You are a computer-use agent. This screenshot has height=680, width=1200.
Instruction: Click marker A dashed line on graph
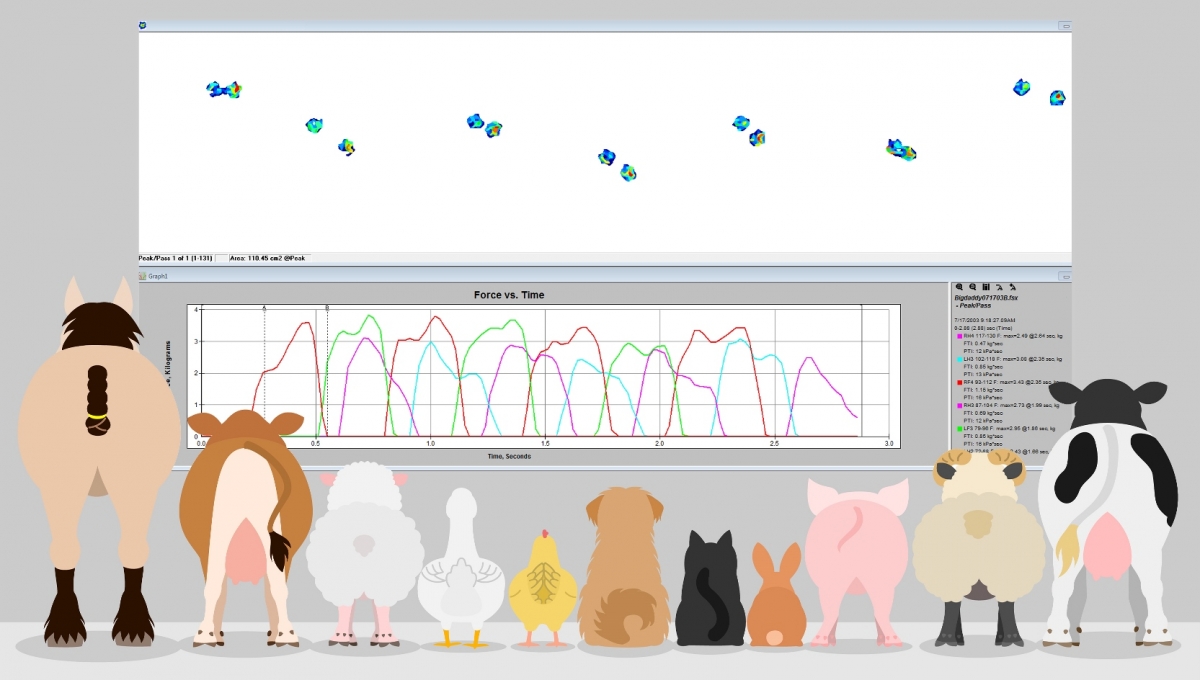pyautogui.click(x=264, y=370)
